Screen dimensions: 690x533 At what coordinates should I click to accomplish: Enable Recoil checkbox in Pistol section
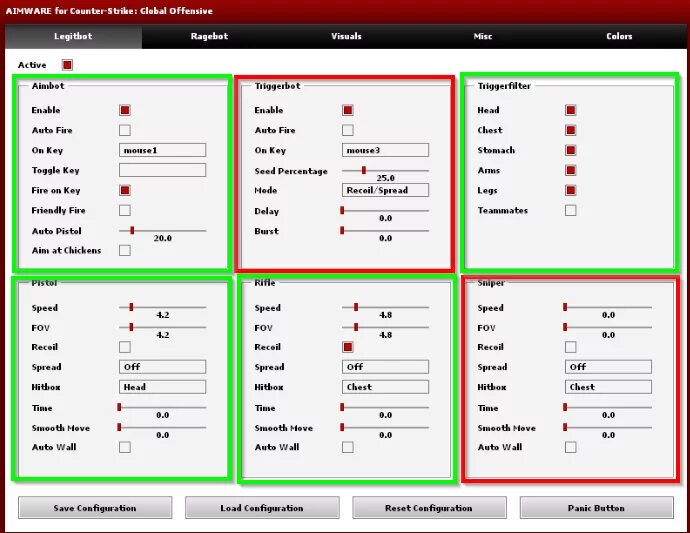click(125, 347)
